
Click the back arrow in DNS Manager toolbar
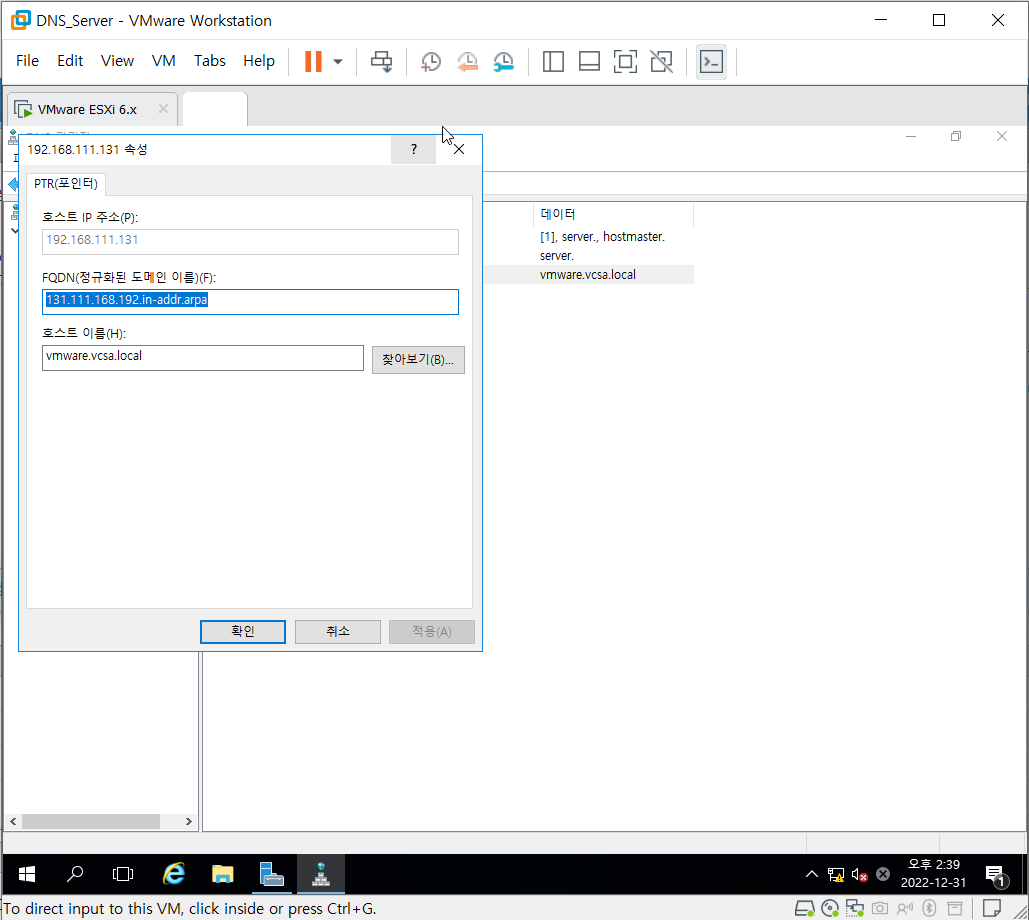click(13, 184)
